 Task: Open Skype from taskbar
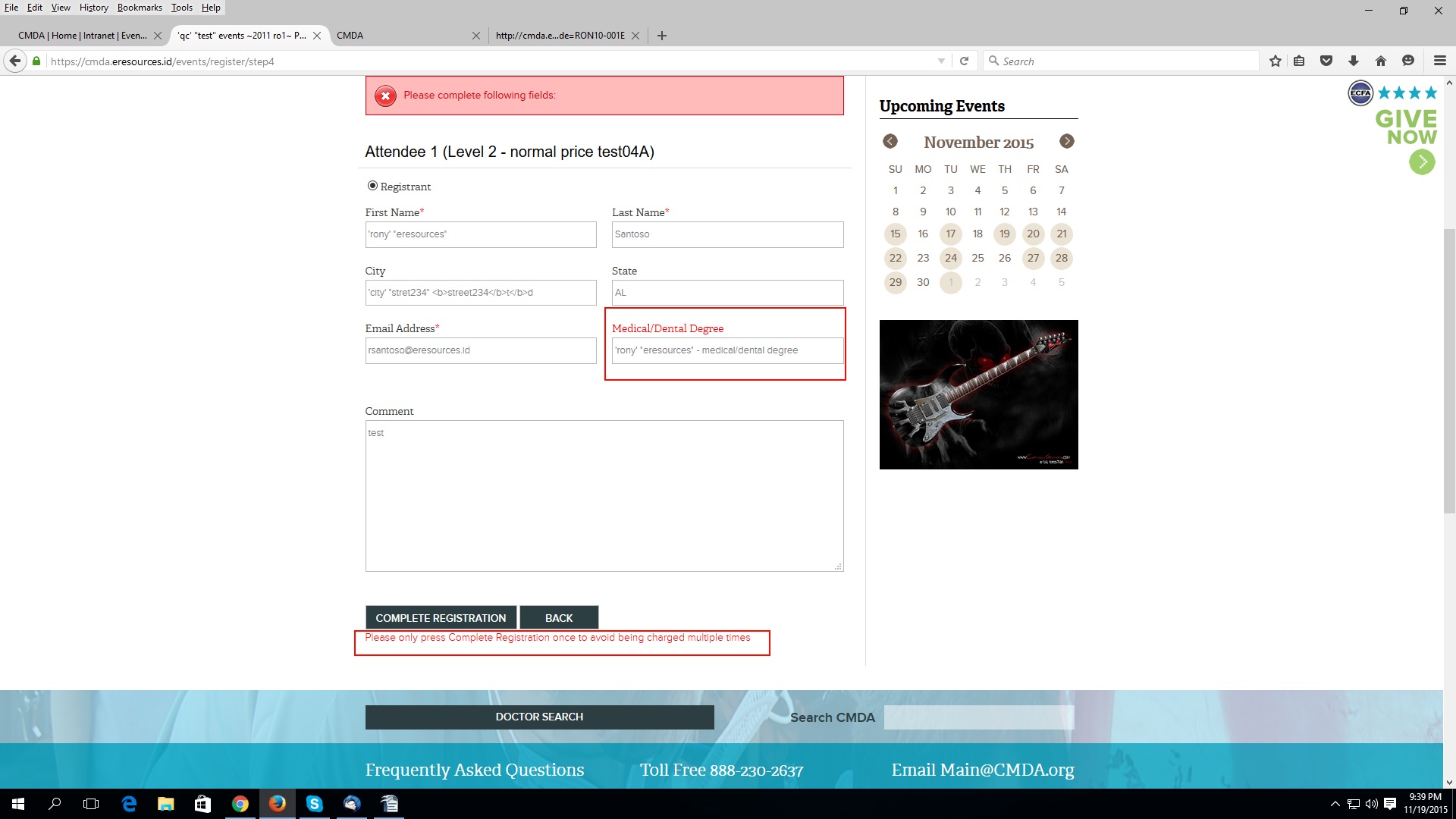coord(314,804)
